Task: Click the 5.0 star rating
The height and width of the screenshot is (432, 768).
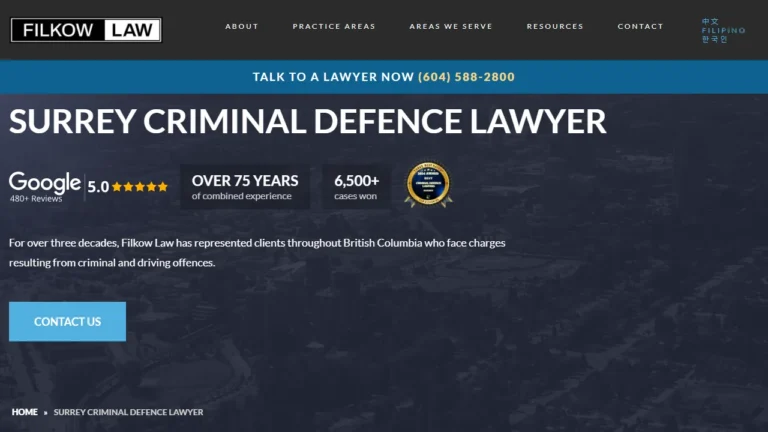Action: point(127,187)
